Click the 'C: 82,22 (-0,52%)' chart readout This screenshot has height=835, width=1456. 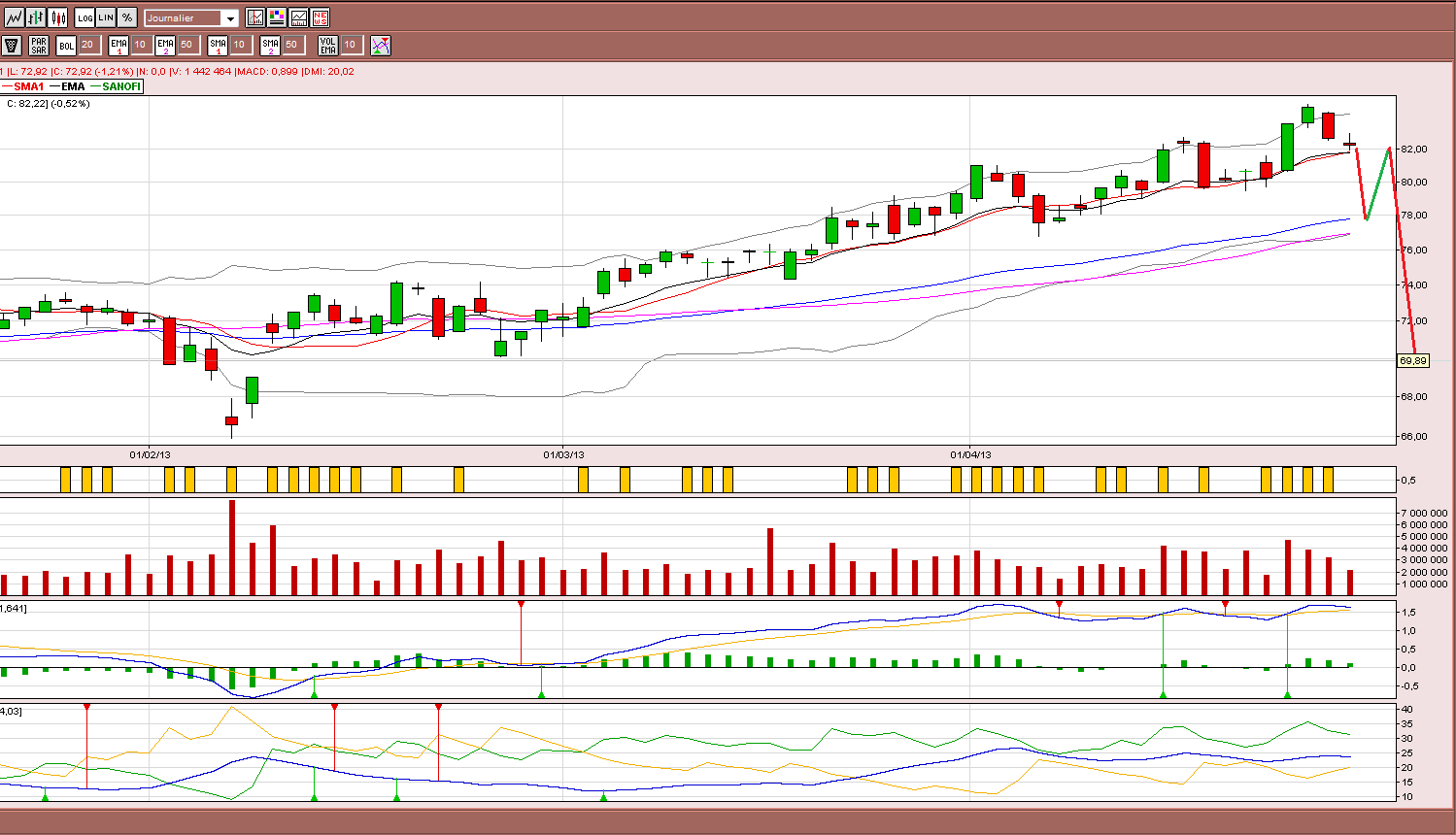click(x=48, y=104)
